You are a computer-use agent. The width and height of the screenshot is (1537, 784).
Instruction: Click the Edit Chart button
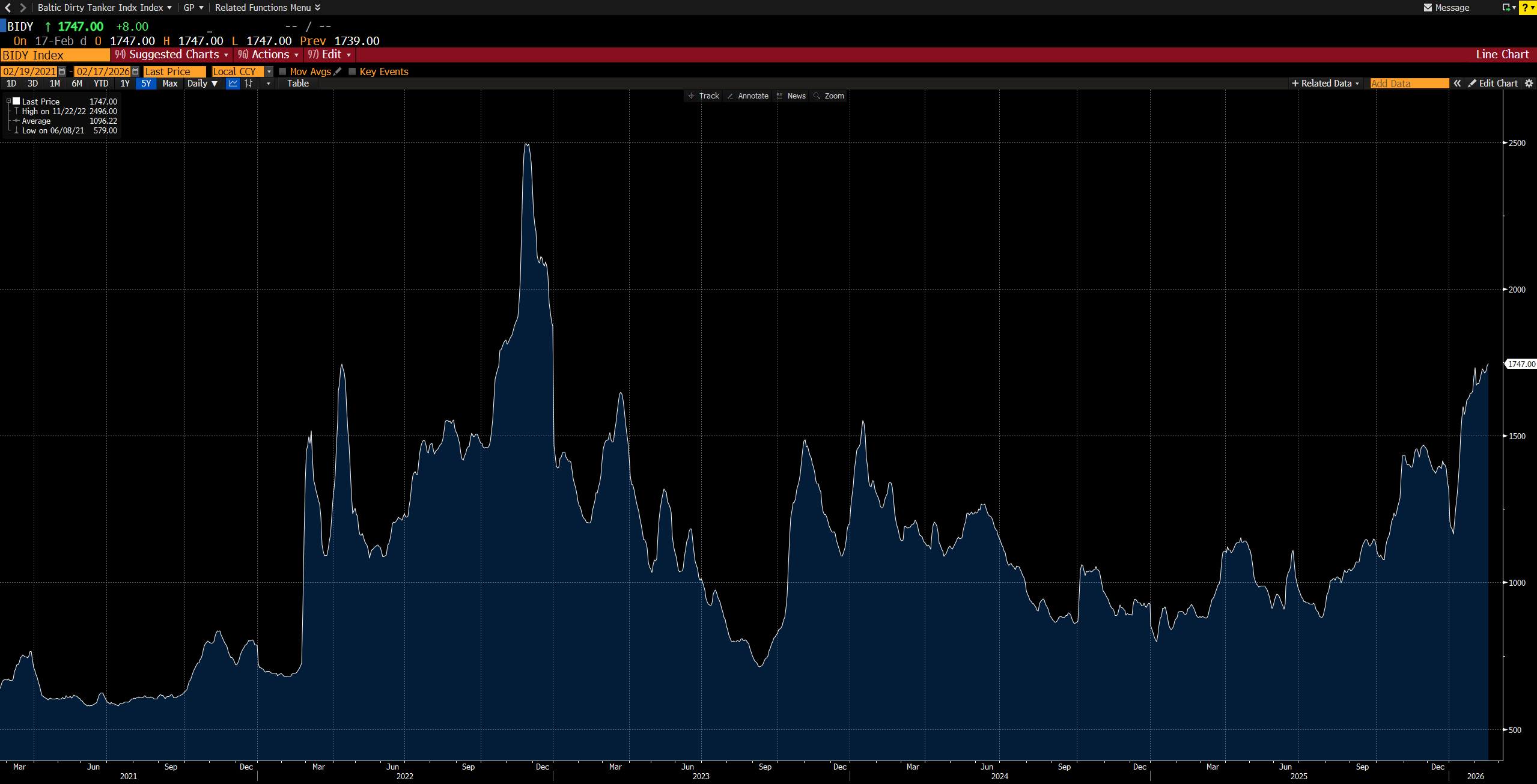click(1493, 84)
